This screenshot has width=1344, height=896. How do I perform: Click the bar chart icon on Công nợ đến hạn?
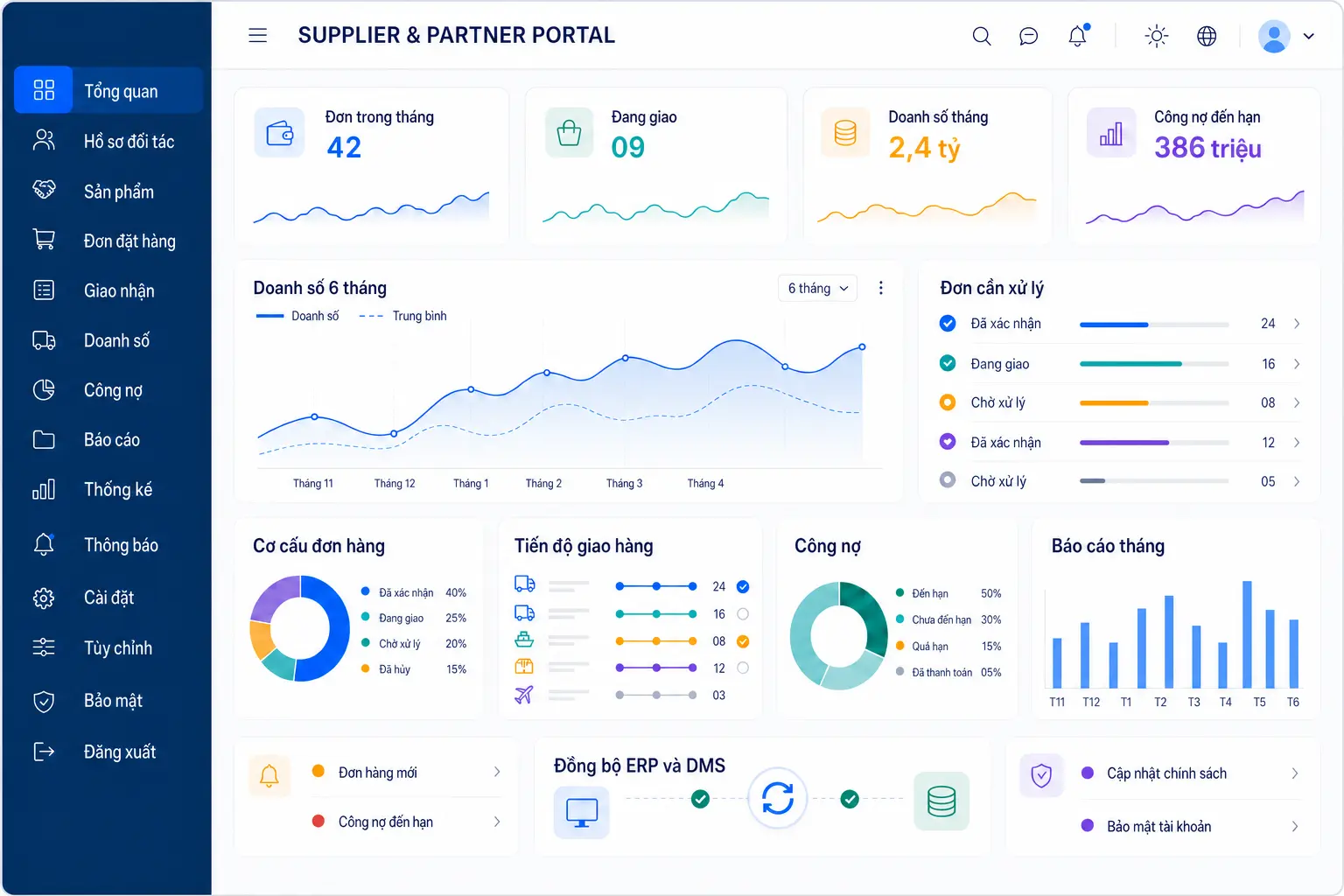coord(1111,133)
